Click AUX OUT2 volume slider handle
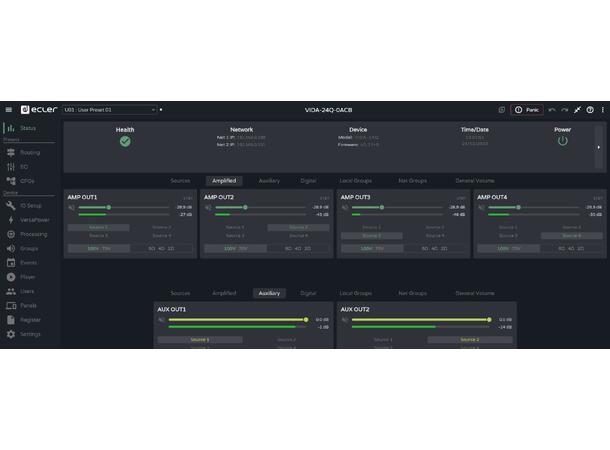 pos(489,320)
